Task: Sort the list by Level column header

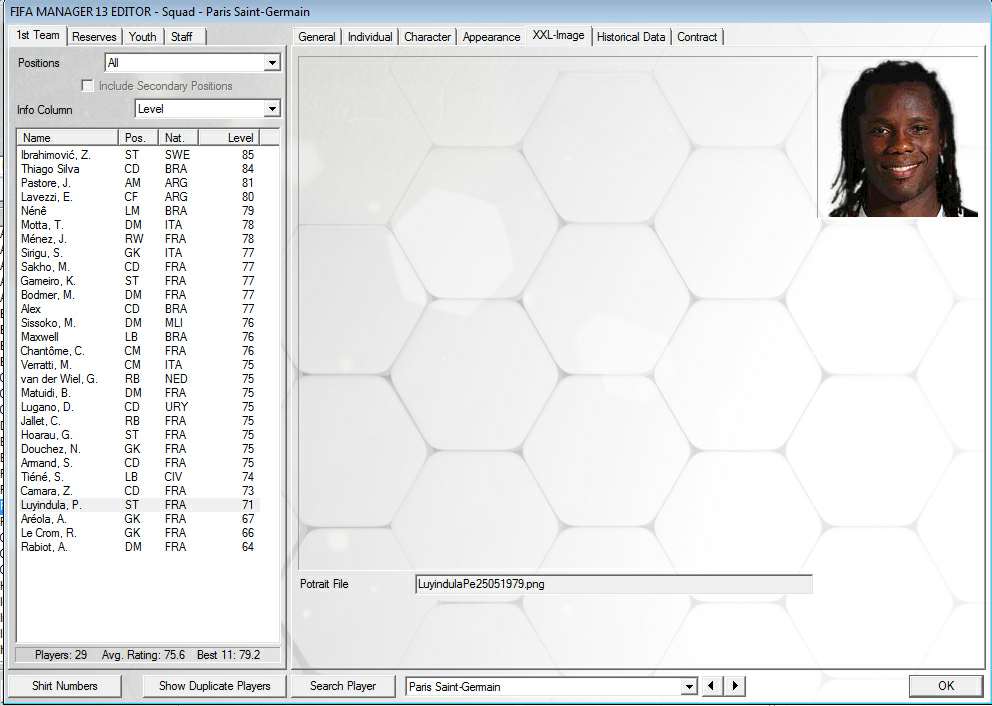Action: pos(240,138)
